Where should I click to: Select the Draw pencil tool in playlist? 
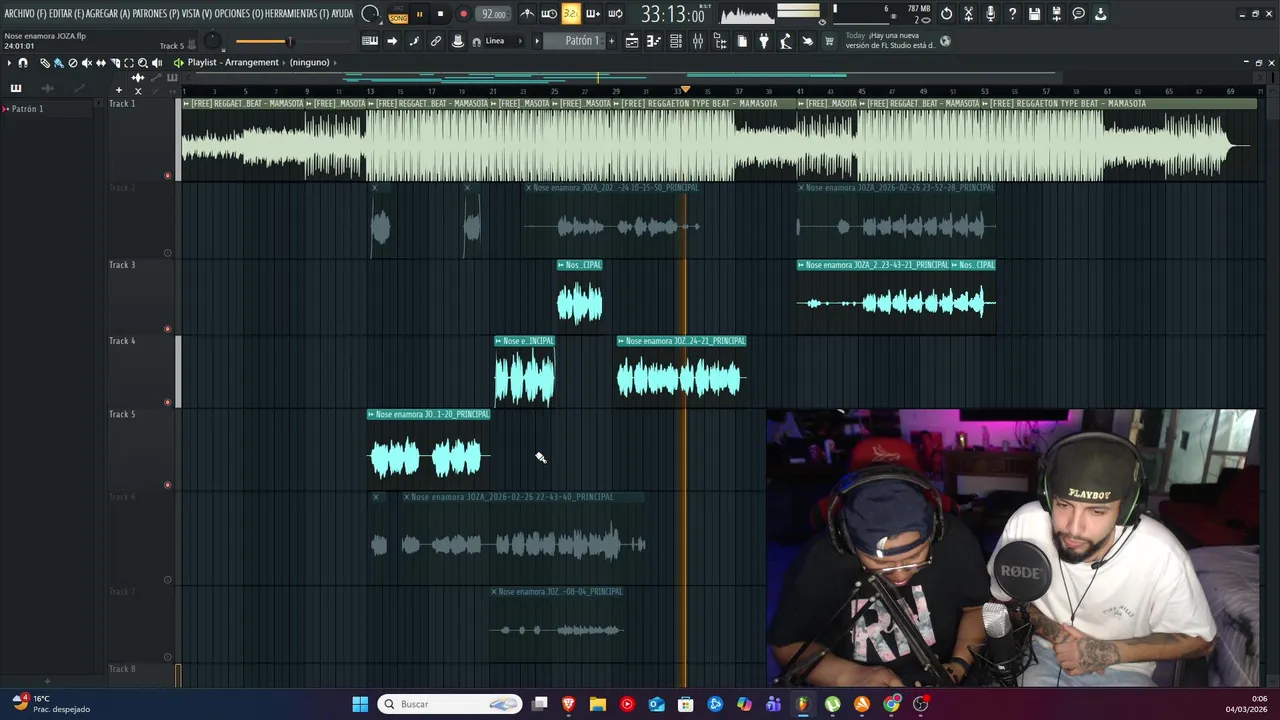coord(45,63)
